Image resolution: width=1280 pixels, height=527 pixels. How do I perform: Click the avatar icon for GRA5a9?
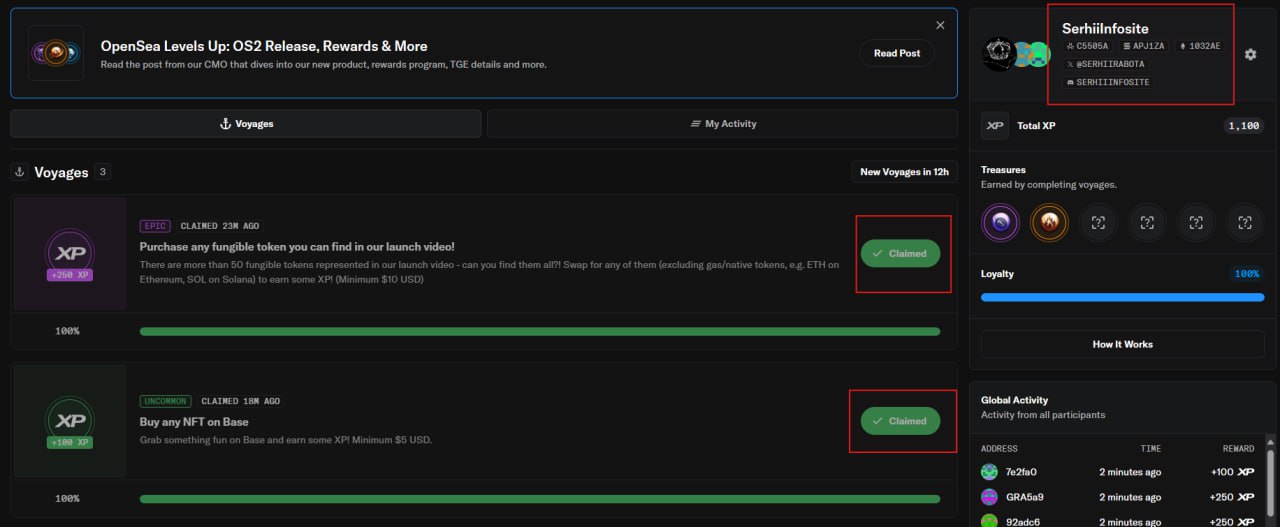point(990,497)
